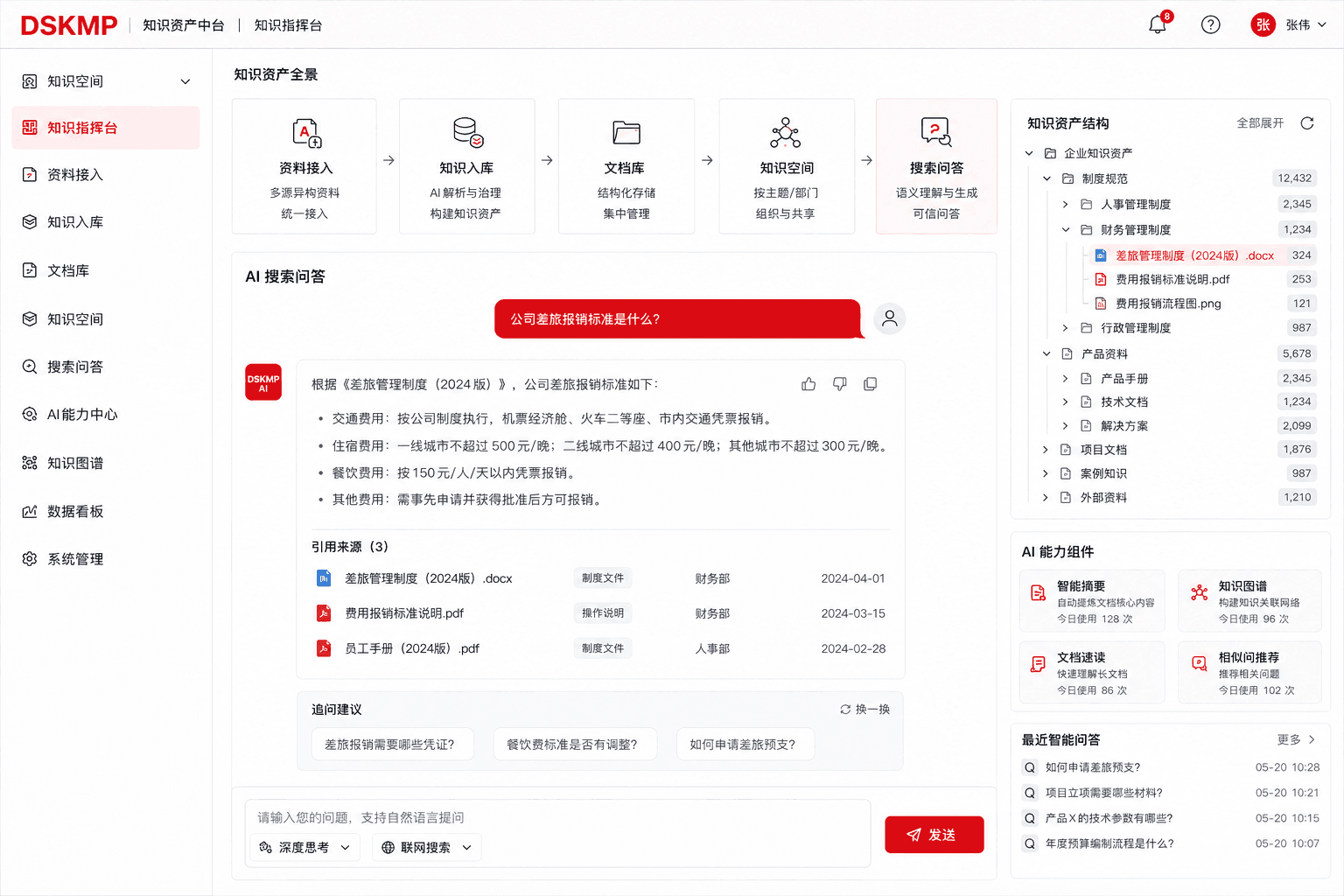Open source 费用报销标准说明.pdf
Screen dimensions: 1344x896
[x=404, y=613]
